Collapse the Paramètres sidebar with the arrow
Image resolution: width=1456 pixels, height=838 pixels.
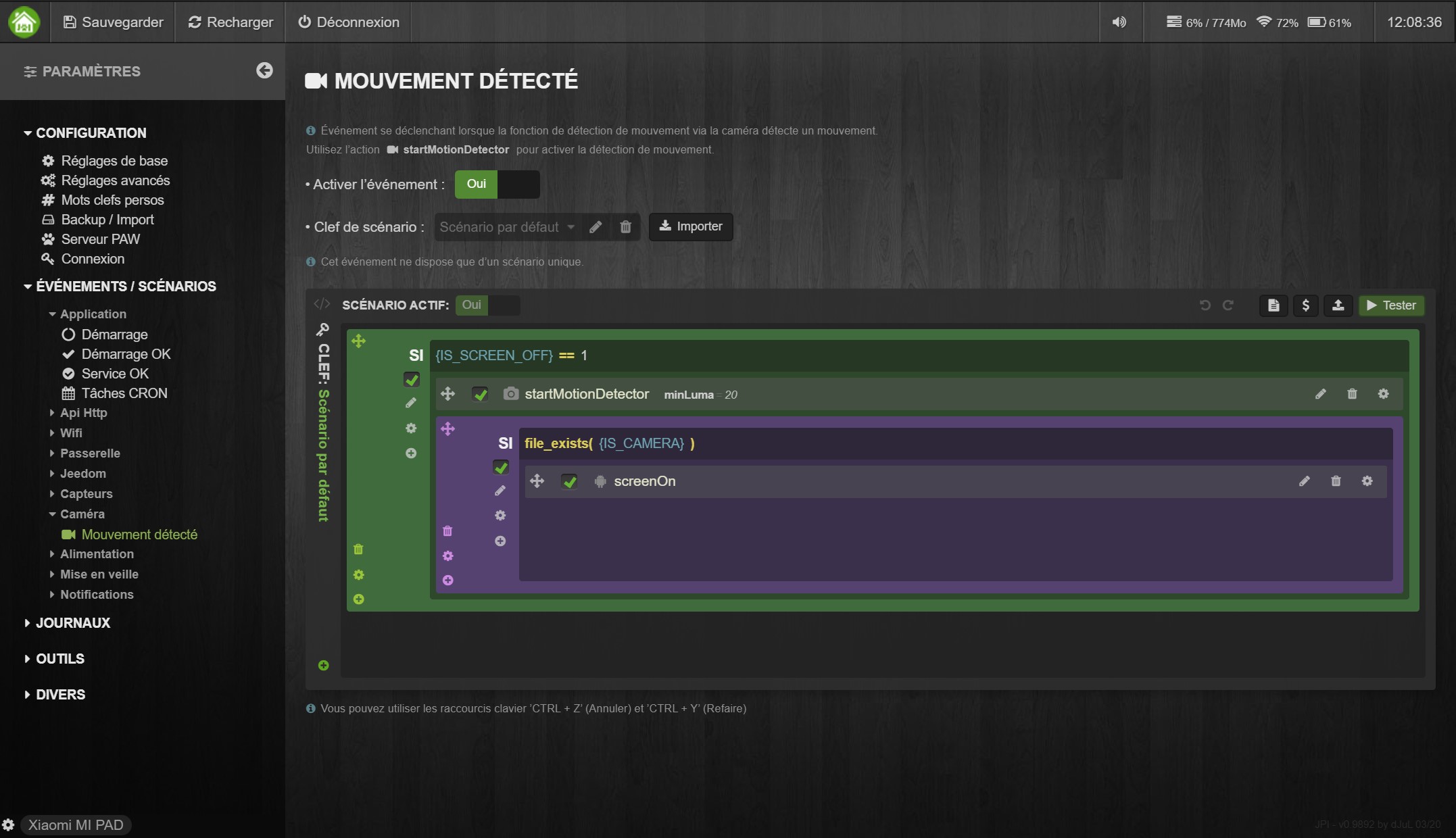tap(264, 70)
